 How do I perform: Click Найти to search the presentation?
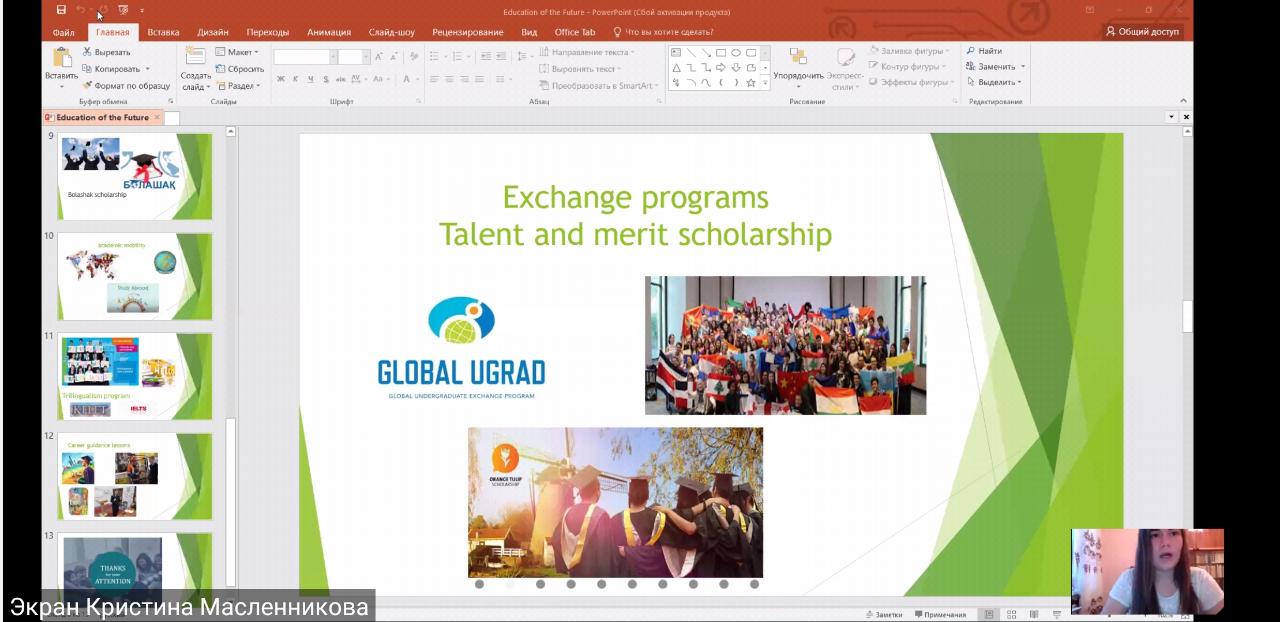point(984,51)
